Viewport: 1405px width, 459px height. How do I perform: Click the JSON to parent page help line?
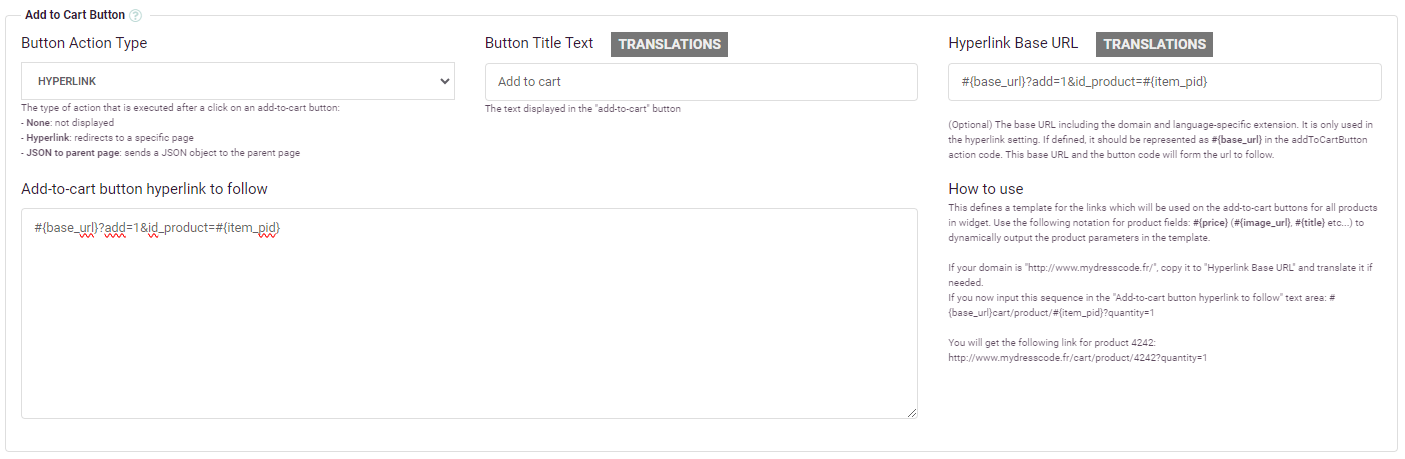(x=160, y=152)
